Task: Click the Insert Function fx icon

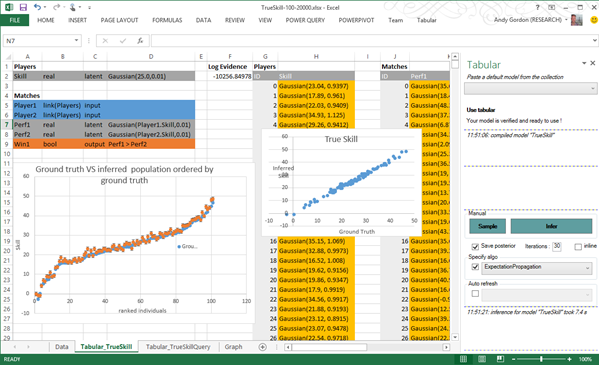Action: click(x=140, y=41)
